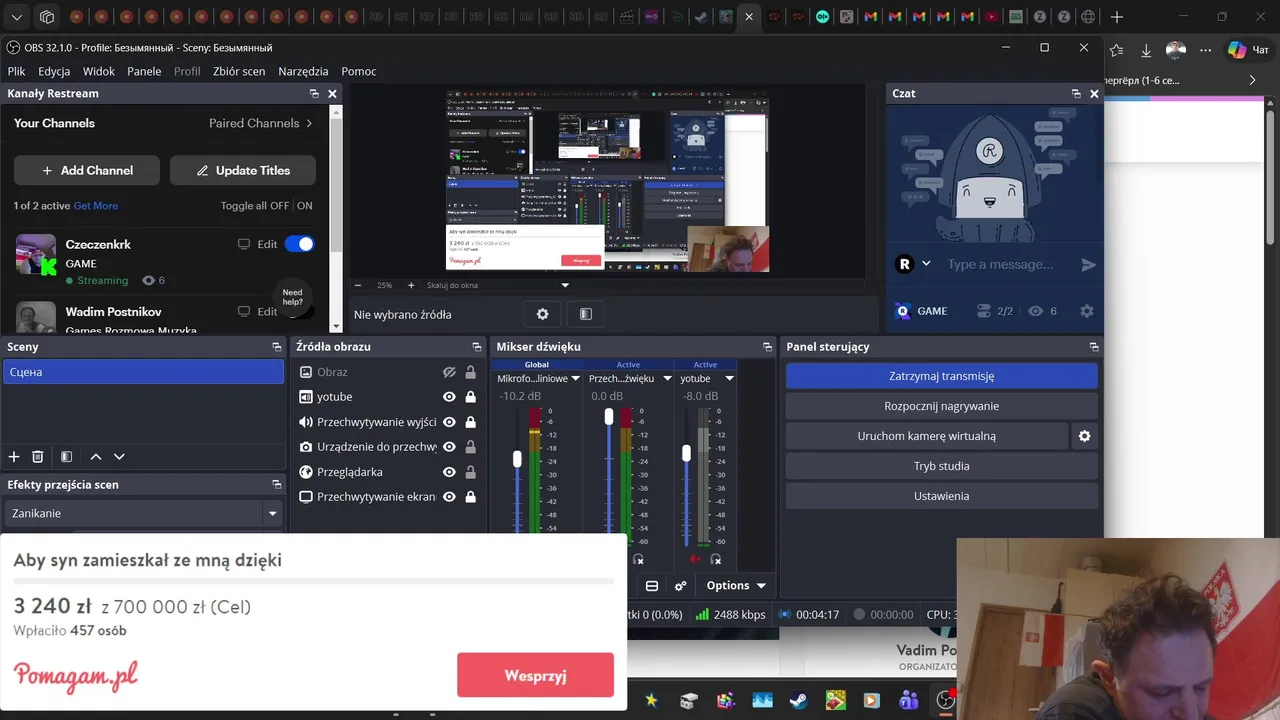Open mixer Options dropdown
This screenshot has width=1280, height=720.
(x=736, y=586)
